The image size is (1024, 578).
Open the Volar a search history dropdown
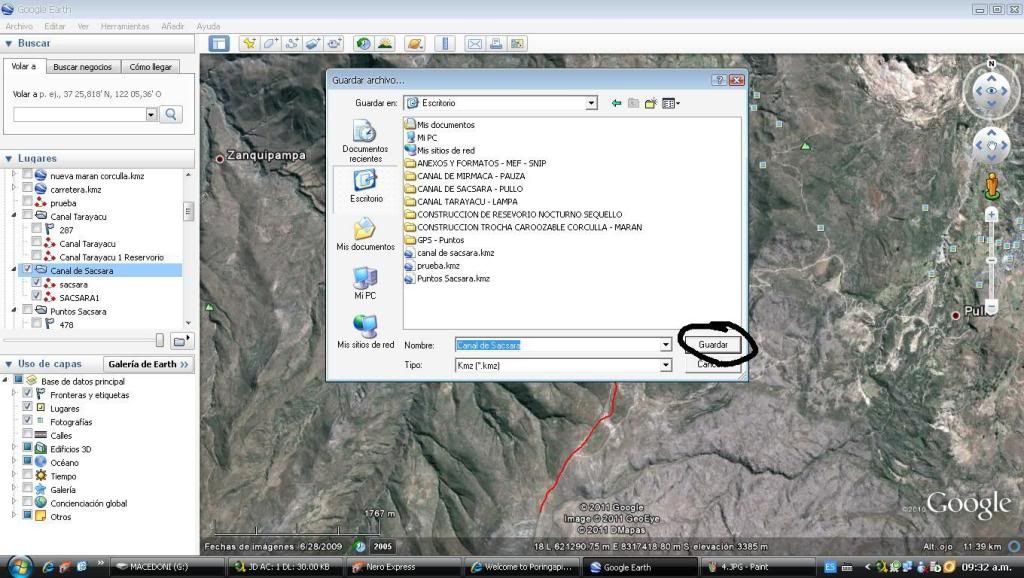point(152,114)
